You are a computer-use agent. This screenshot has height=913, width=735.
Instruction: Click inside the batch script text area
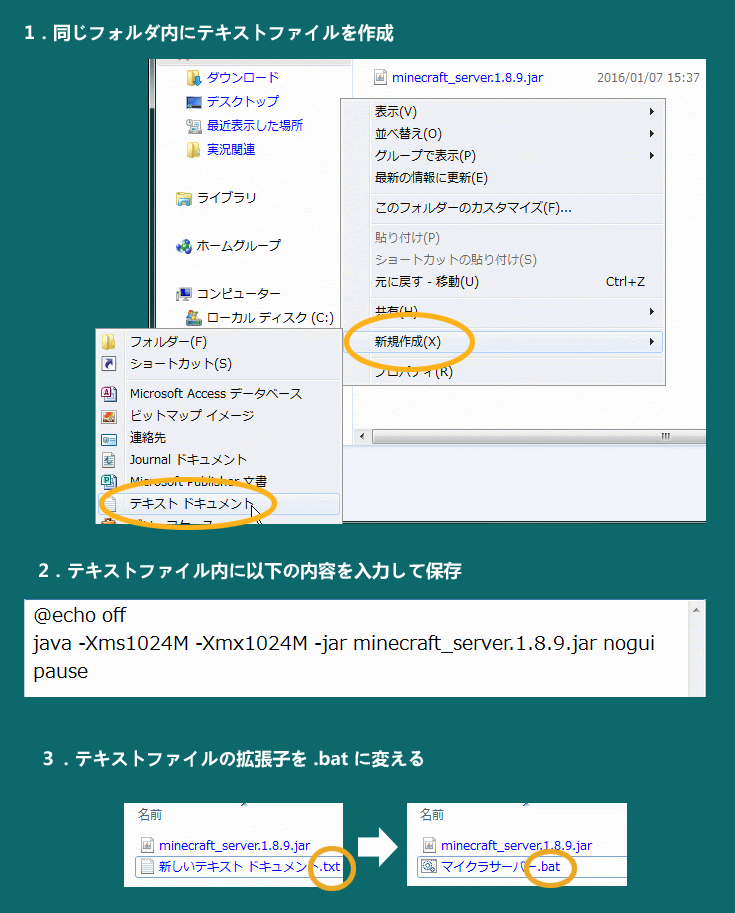tap(356, 648)
